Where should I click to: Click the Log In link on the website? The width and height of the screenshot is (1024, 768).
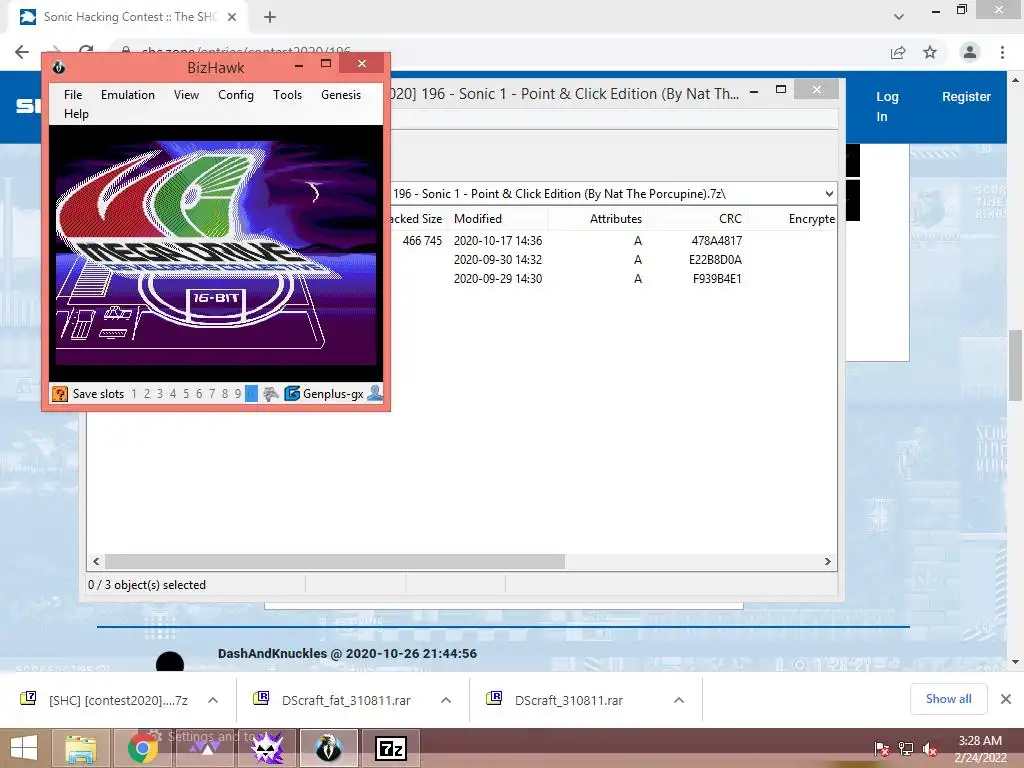887,106
